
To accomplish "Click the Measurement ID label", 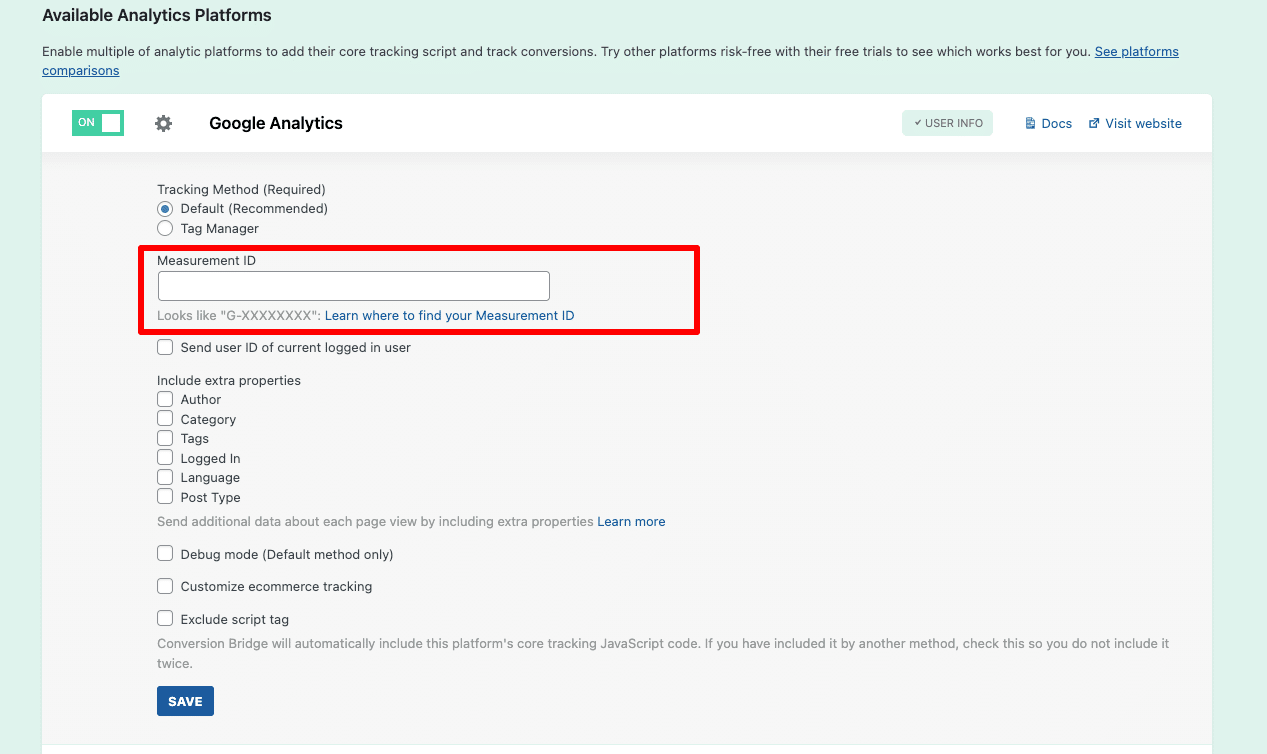I will [x=207, y=260].
